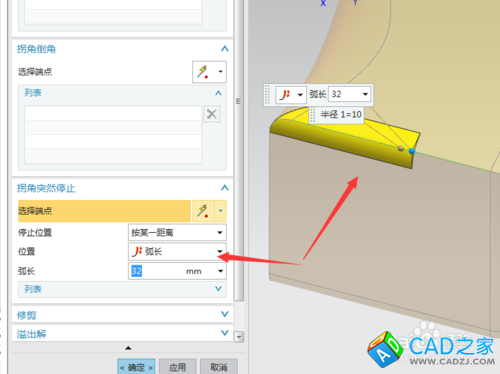The image size is (500, 374).
Task: Click brown drag handle on fillet edge
Action: click(401, 148)
